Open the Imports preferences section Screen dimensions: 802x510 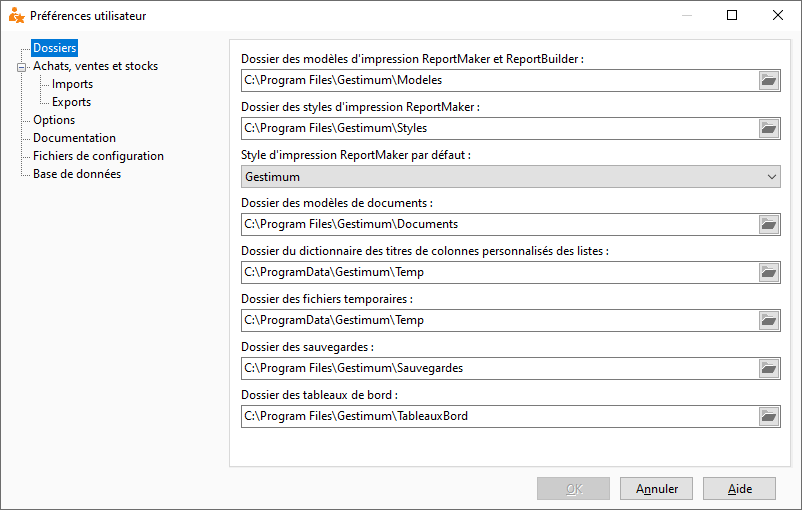click(x=72, y=84)
